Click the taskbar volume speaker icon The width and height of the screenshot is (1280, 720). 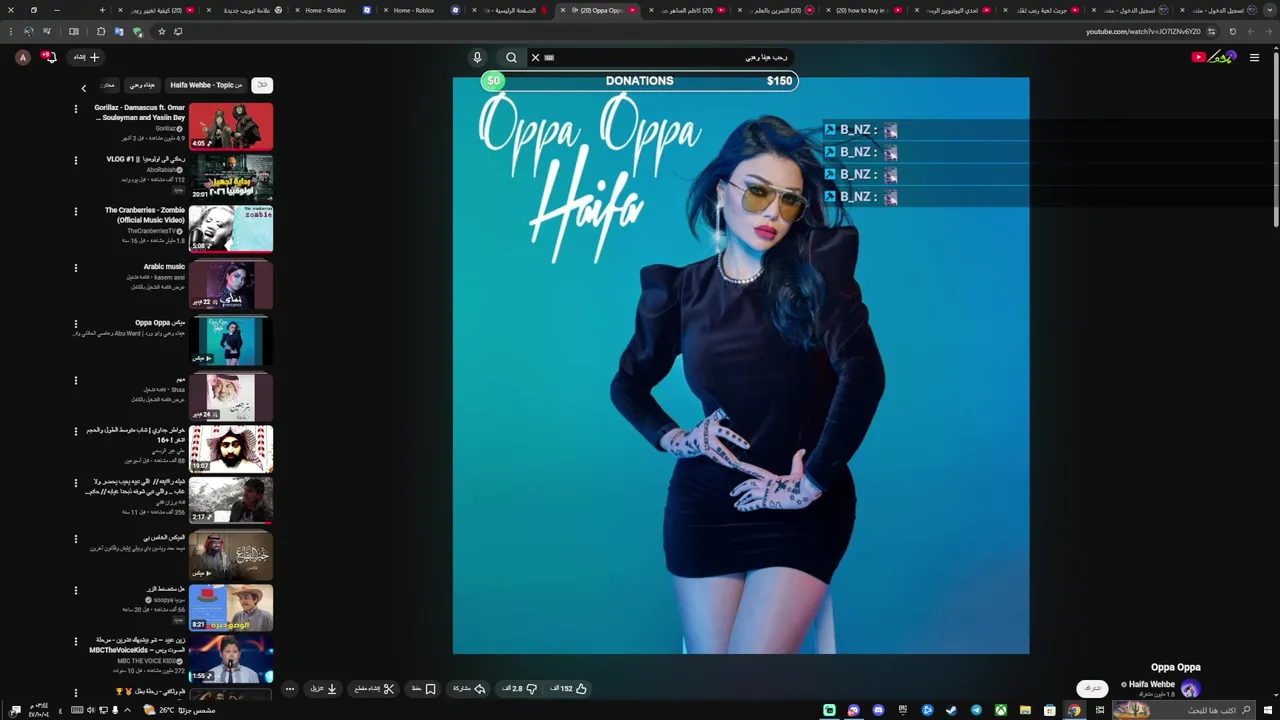click(x=90, y=710)
